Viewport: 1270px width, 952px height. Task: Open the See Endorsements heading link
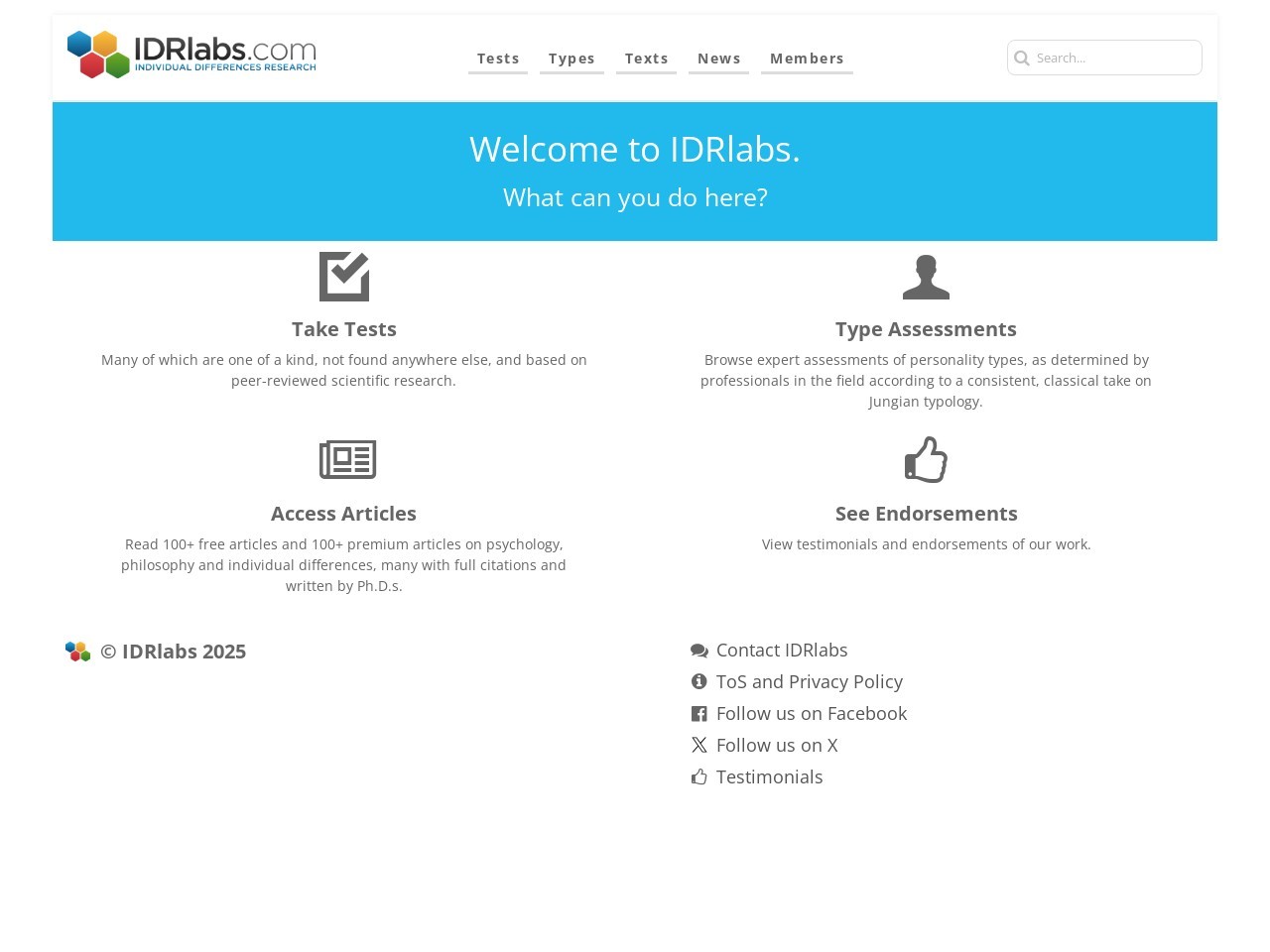[x=926, y=514]
